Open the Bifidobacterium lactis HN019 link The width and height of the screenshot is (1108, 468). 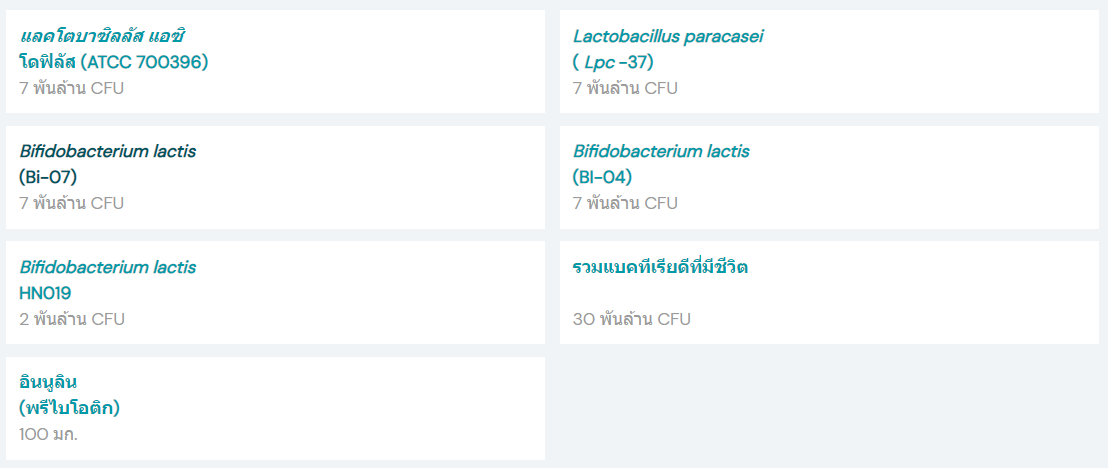(107, 279)
